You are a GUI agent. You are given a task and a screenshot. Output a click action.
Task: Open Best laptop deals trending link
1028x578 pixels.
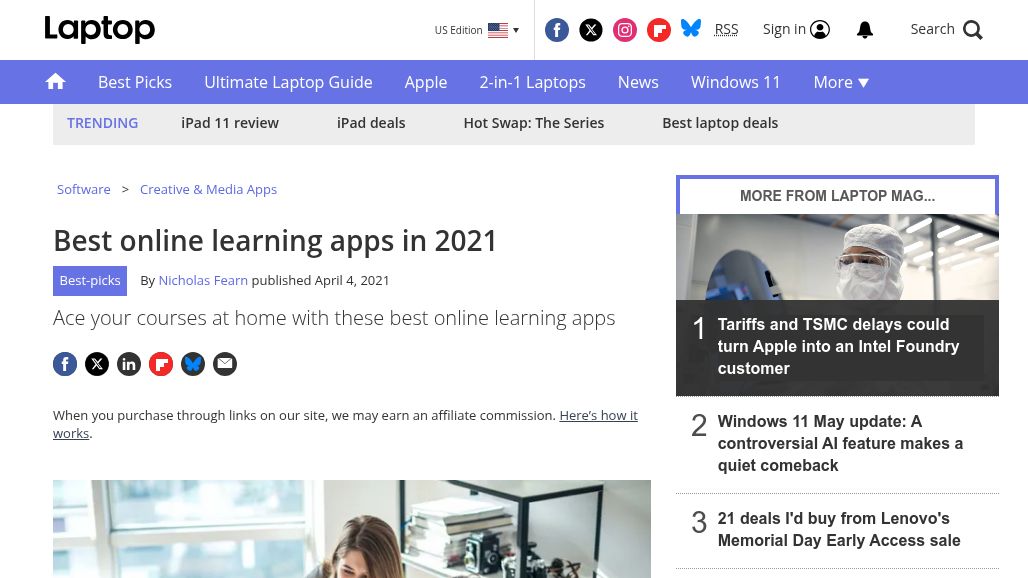click(x=720, y=123)
